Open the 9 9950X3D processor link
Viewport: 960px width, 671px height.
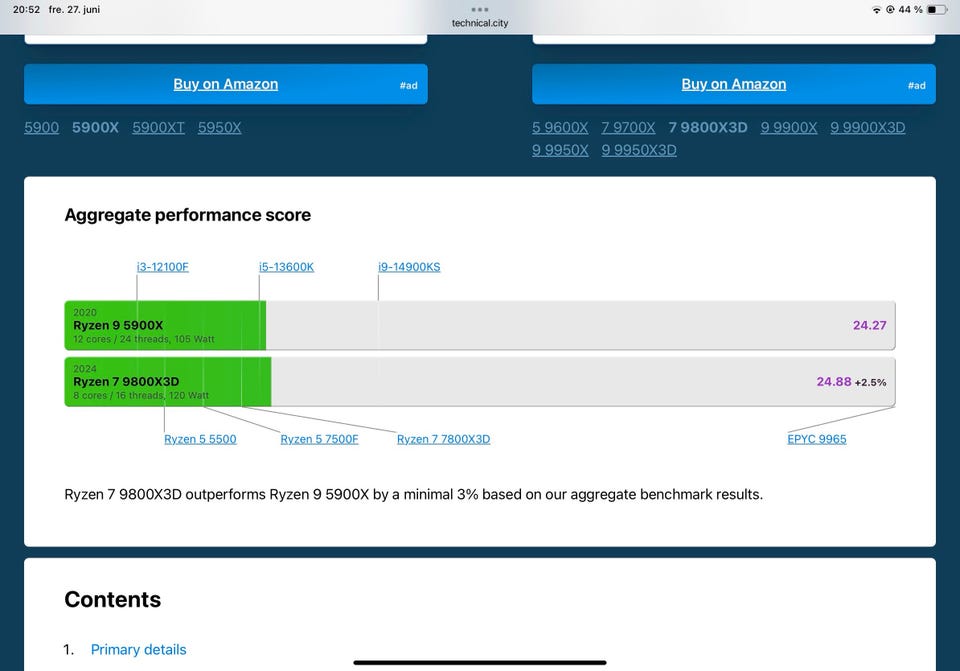[639, 150]
